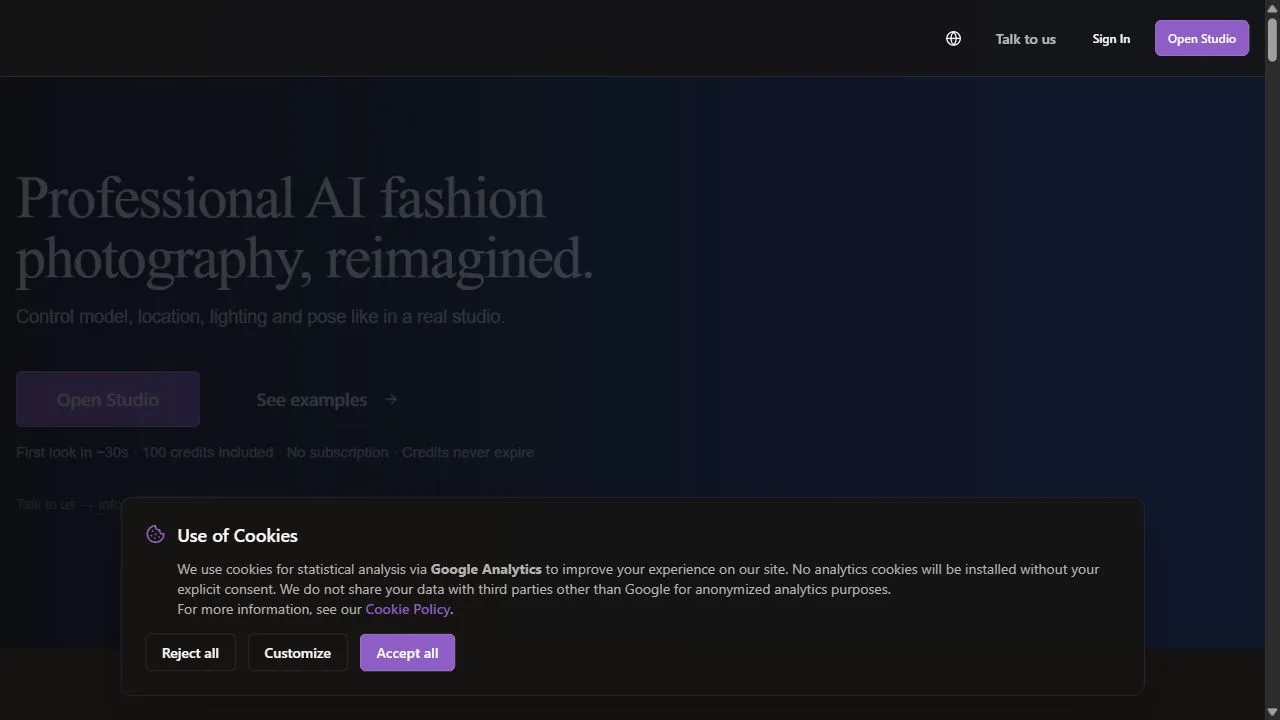Select Sign In in the top navigation
The height and width of the screenshot is (720, 1280).
pos(1111,39)
